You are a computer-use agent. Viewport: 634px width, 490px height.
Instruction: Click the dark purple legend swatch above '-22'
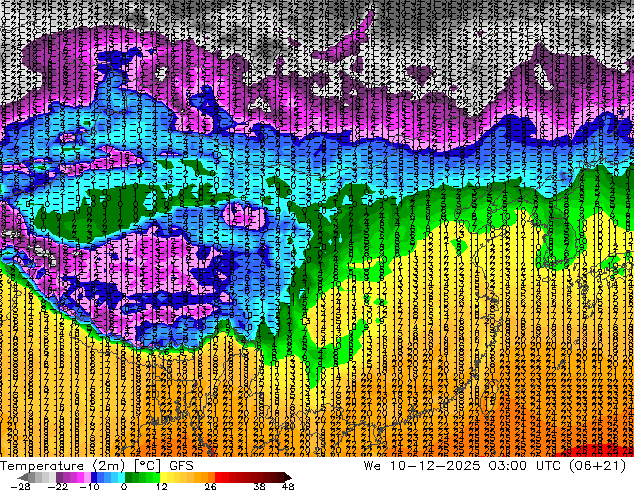(x=59, y=477)
